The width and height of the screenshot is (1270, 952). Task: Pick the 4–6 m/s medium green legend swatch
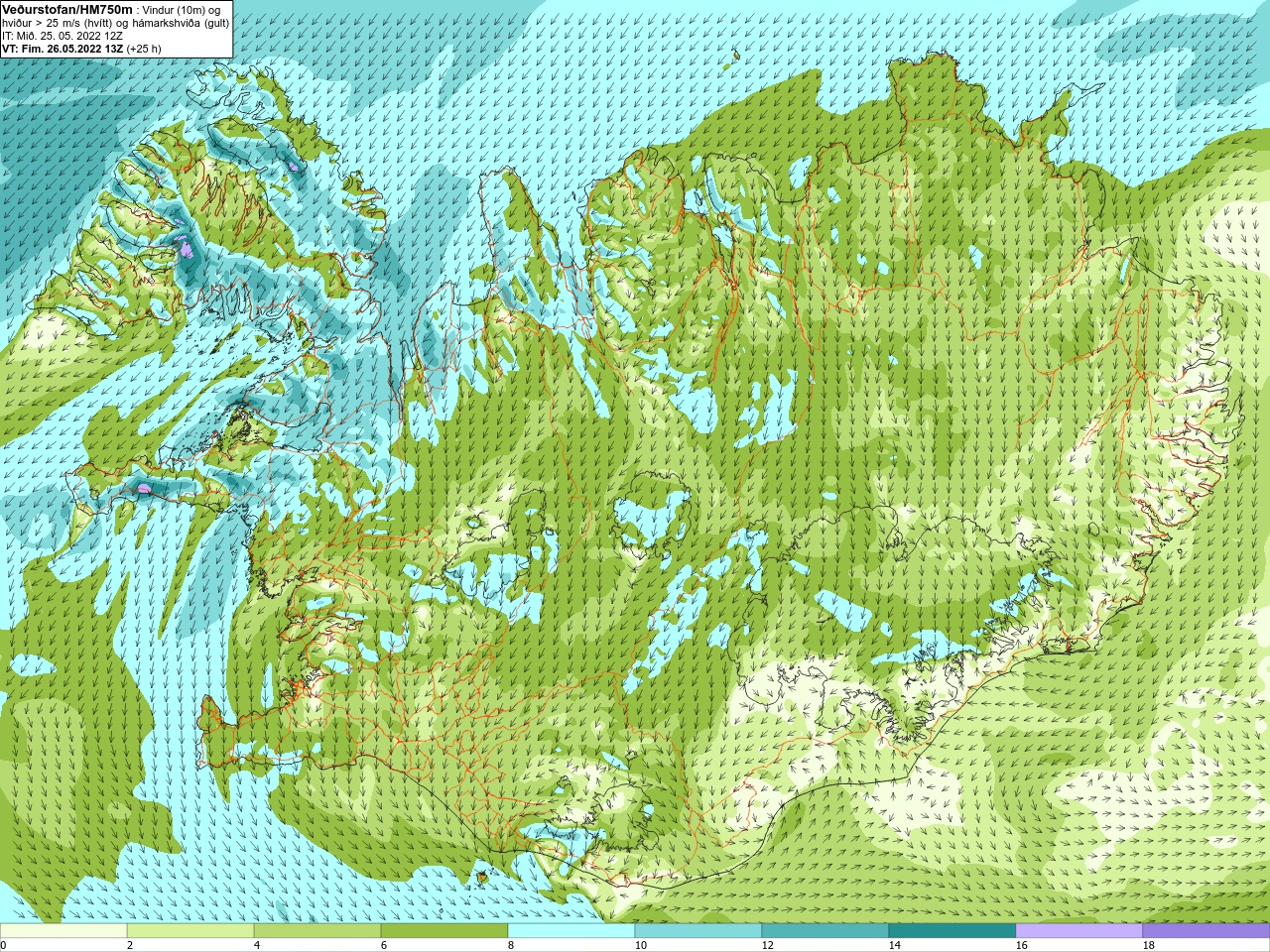click(317, 931)
